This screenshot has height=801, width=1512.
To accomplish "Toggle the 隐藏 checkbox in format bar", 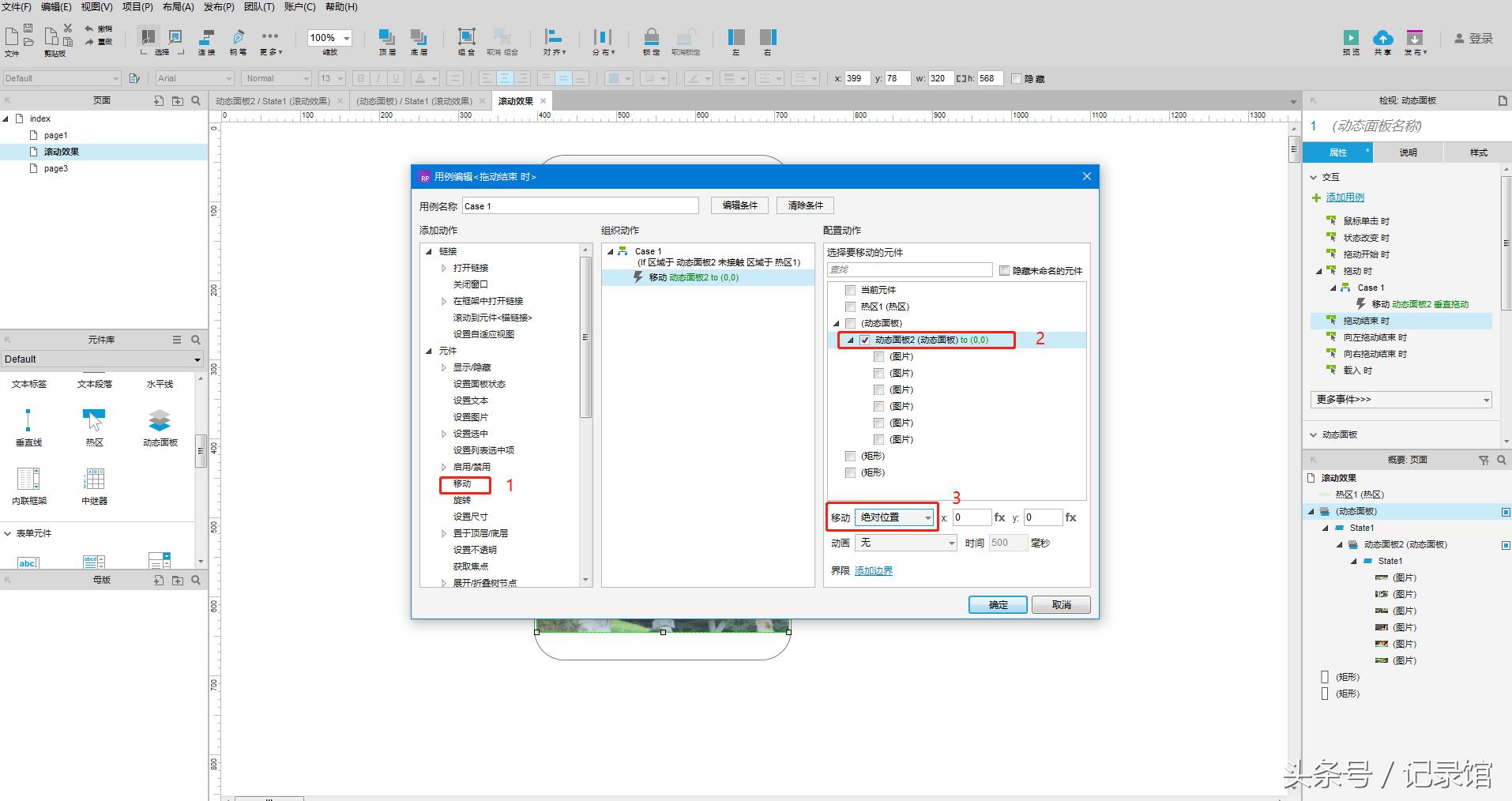I will 1016,78.
